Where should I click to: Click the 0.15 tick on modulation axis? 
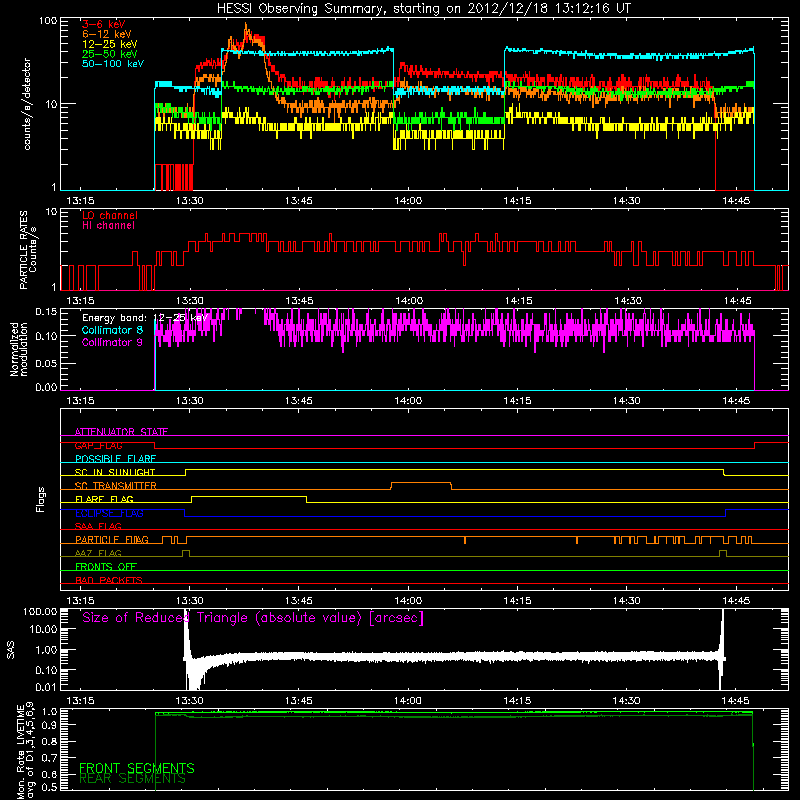(46, 312)
